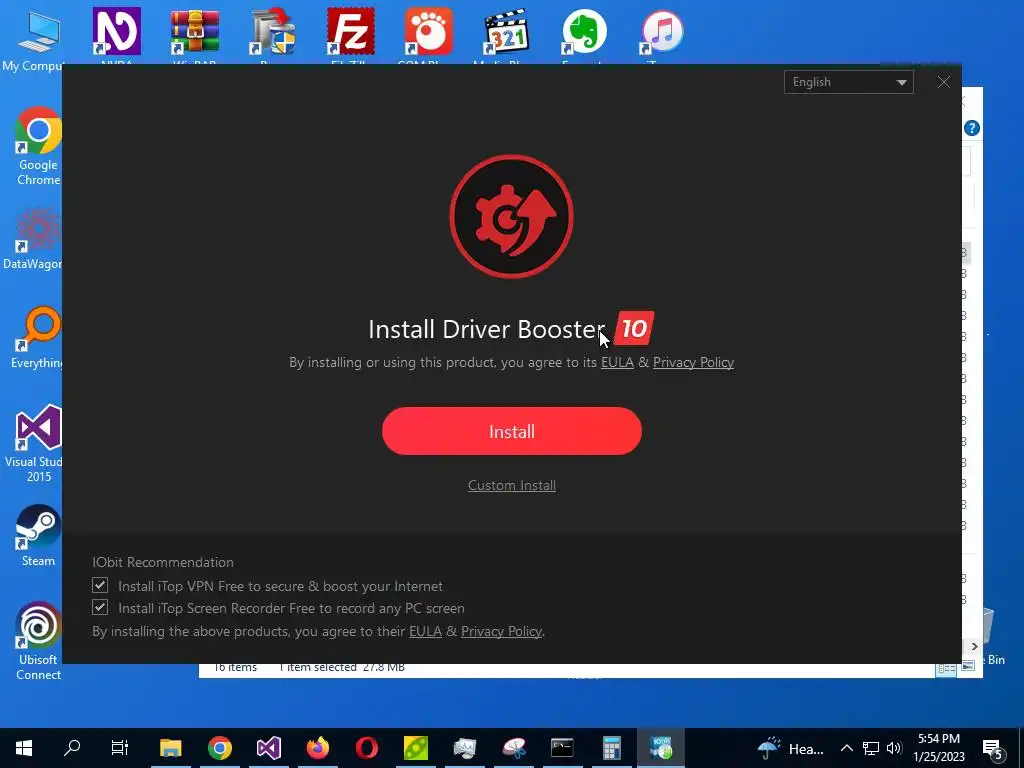Open FileZilla desktop shortcut
1024x768 pixels.
pyautogui.click(x=351, y=35)
